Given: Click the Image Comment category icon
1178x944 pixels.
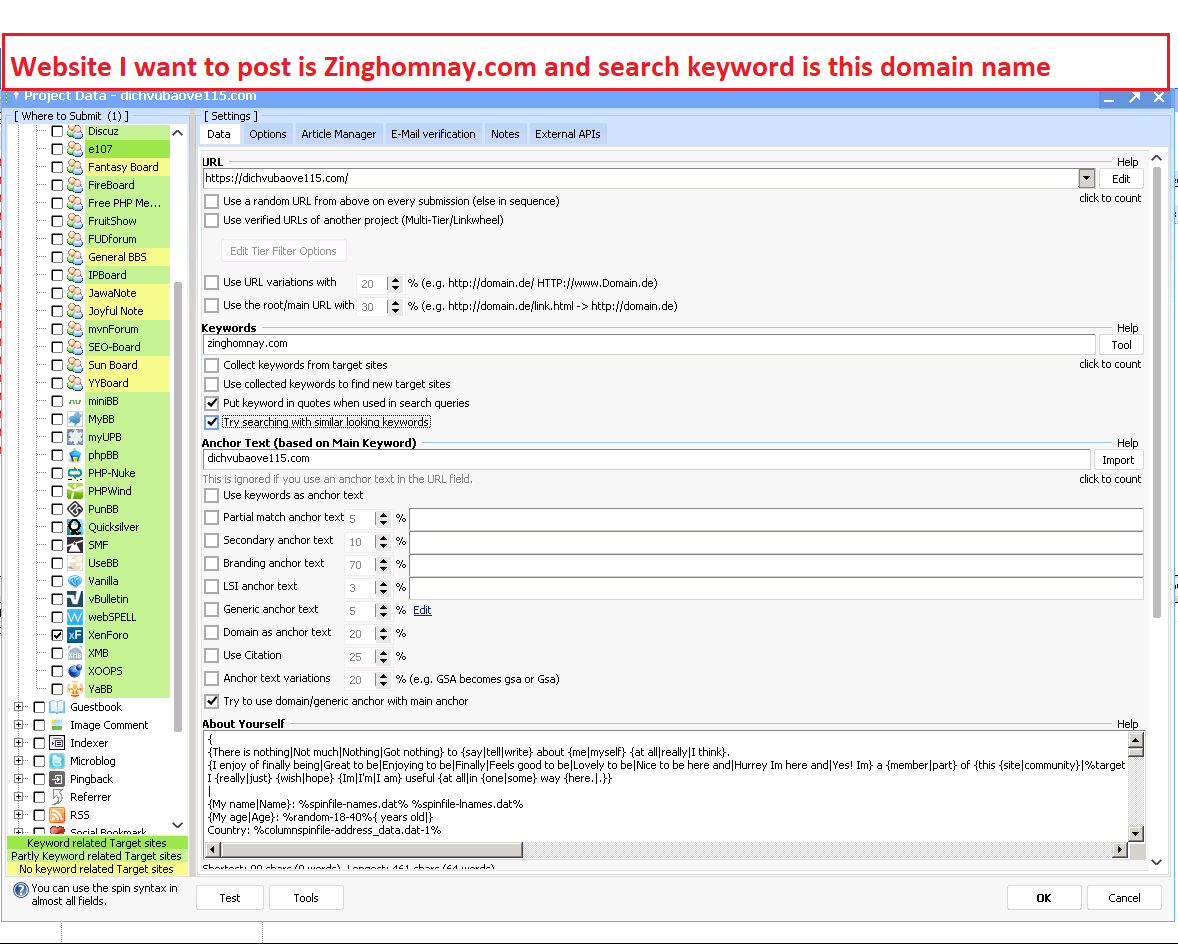Looking at the screenshot, I should pyautogui.click(x=57, y=725).
